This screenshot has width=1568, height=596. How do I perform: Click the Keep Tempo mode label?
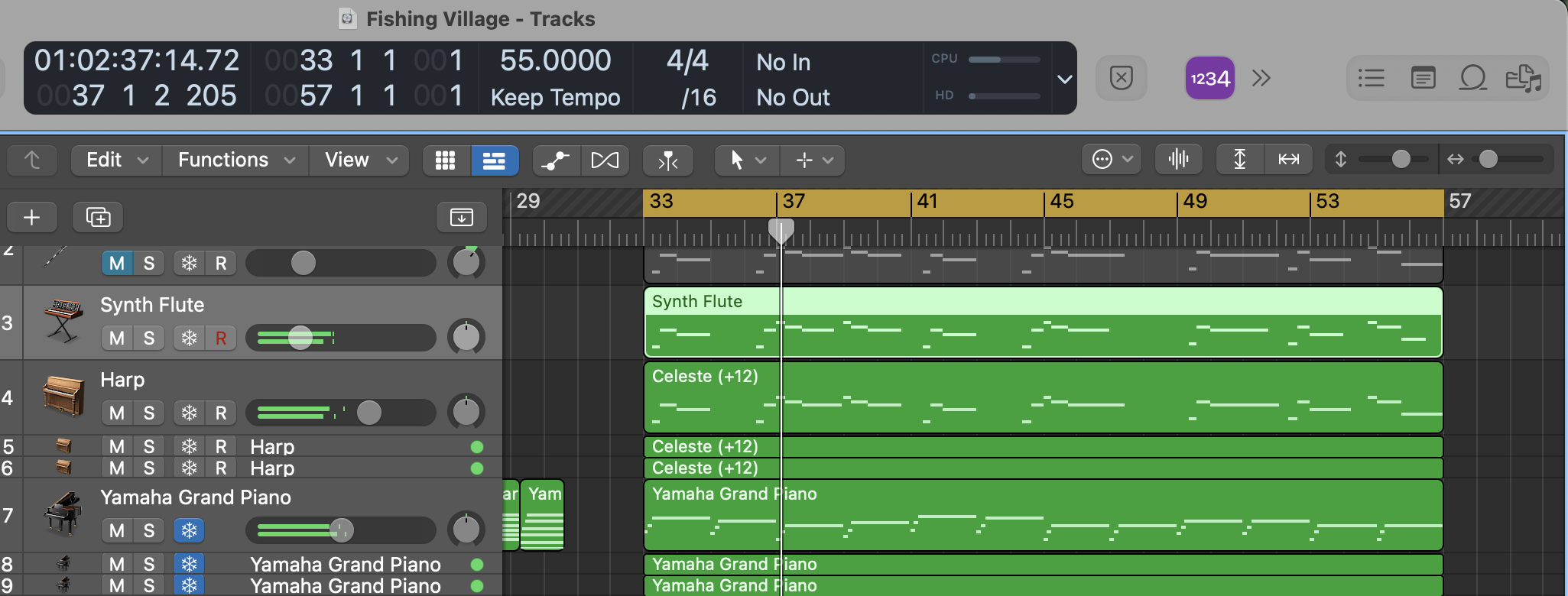pos(555,98)
